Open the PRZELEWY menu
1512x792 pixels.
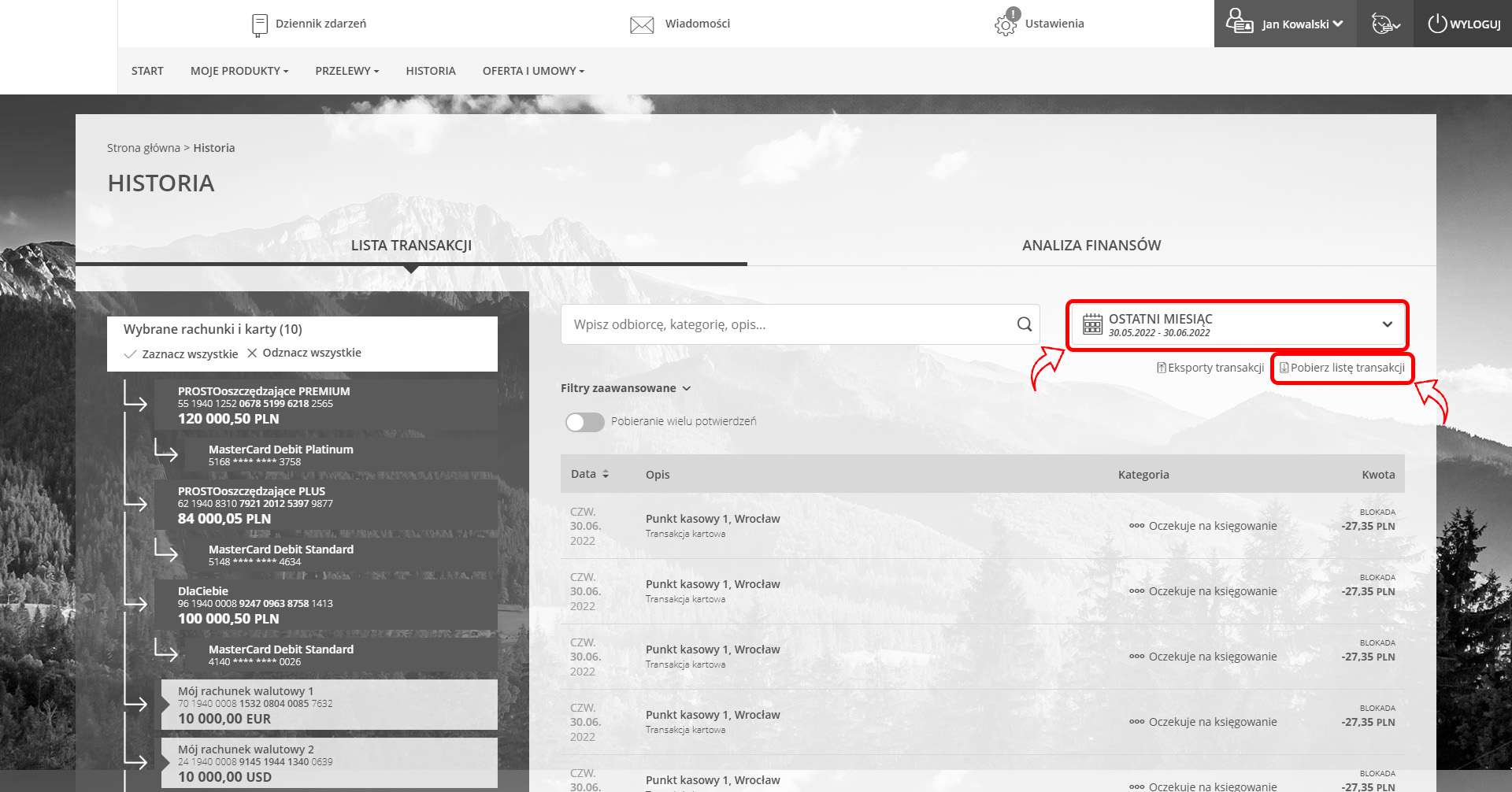pyautogui.click(x=346, y=71)
